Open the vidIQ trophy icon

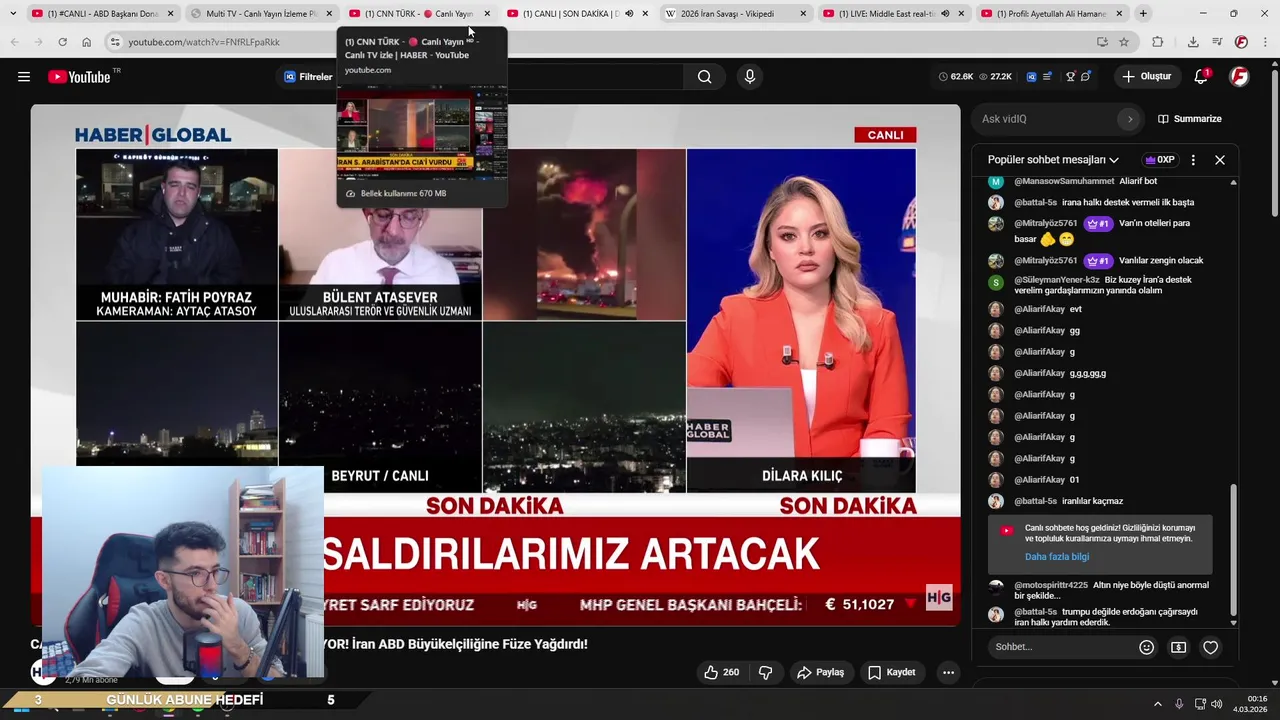(x=1070, y=77)
